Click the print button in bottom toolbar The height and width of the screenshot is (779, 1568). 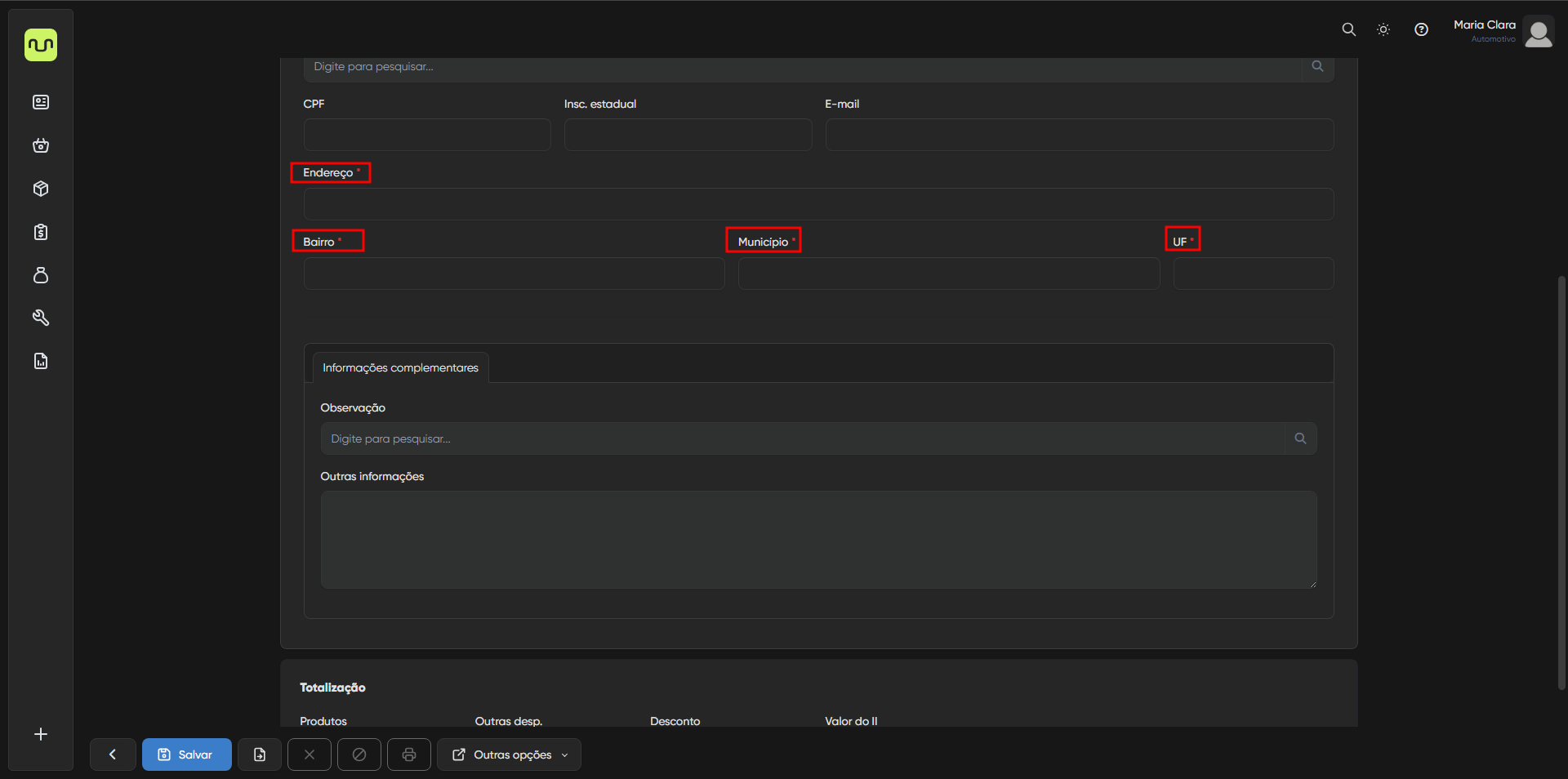409,755
